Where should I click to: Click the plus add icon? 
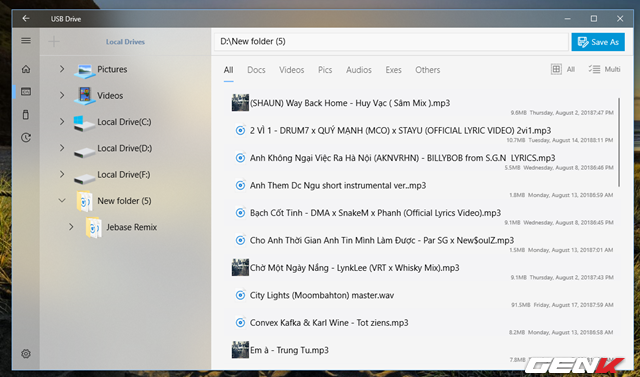click(x=54, y=42)
